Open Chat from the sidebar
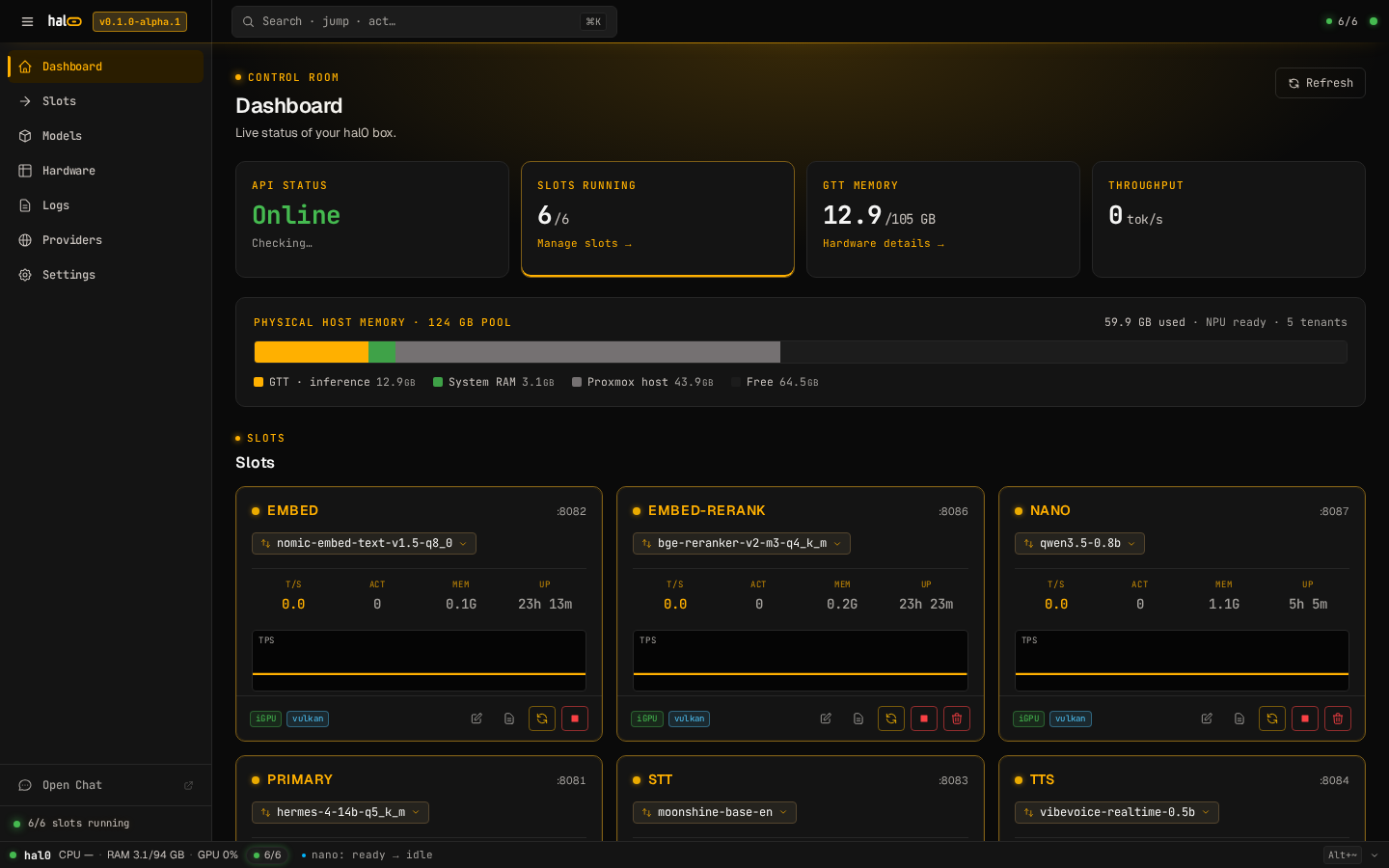Screen dimensions: 1389x868 pyautogui.click(x=105, y=785)
